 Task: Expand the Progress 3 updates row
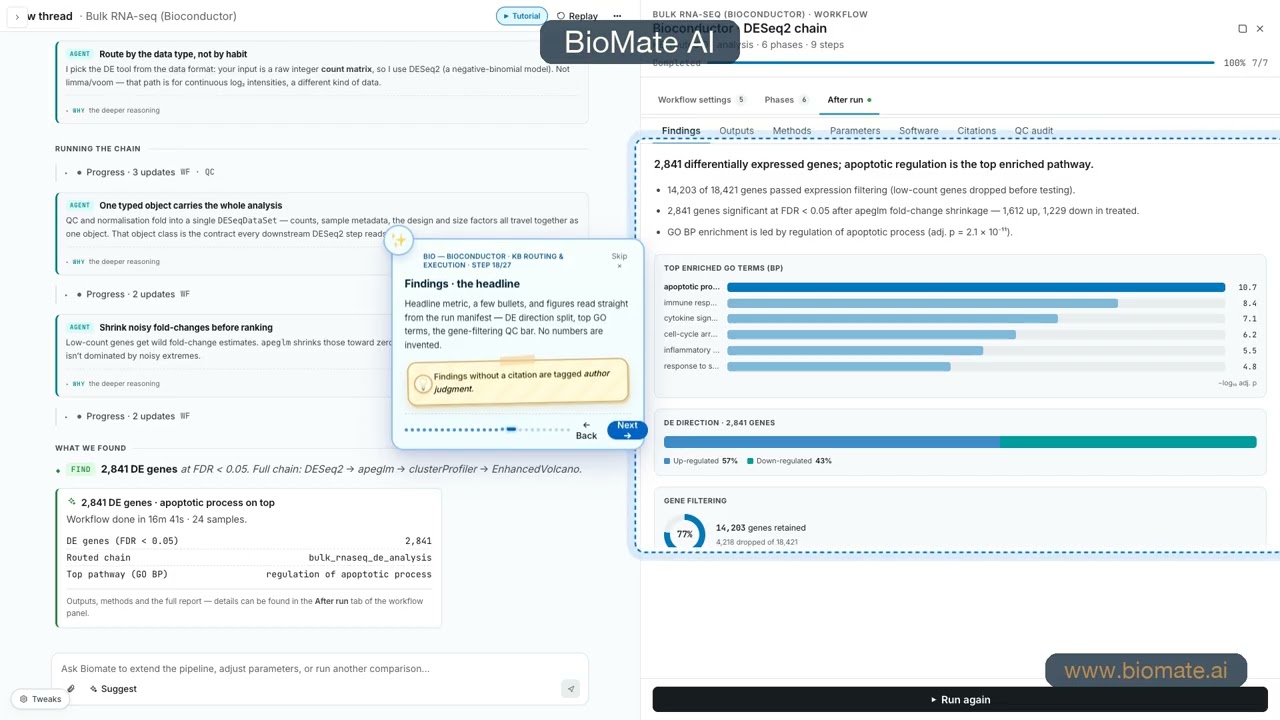(138, 172)
